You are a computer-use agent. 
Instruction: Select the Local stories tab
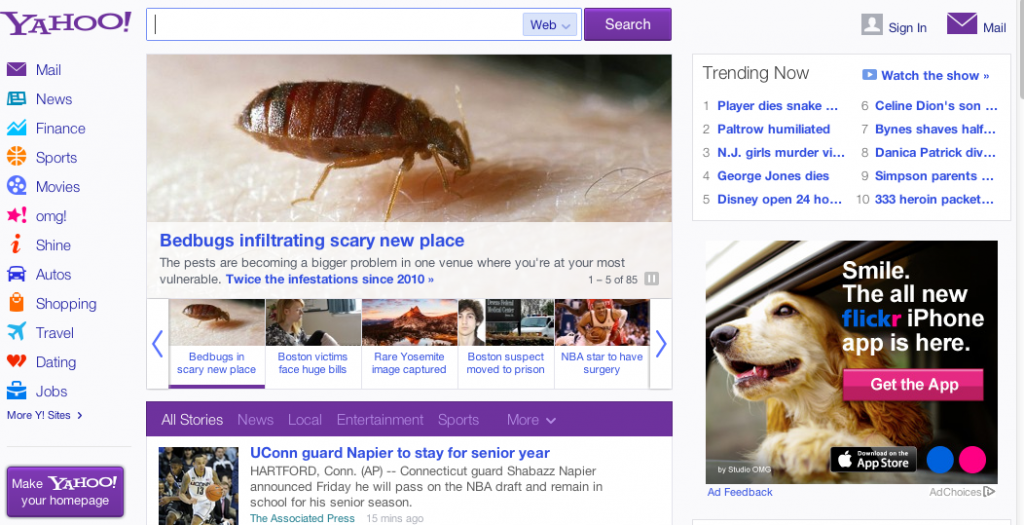[x=305, y=420]
